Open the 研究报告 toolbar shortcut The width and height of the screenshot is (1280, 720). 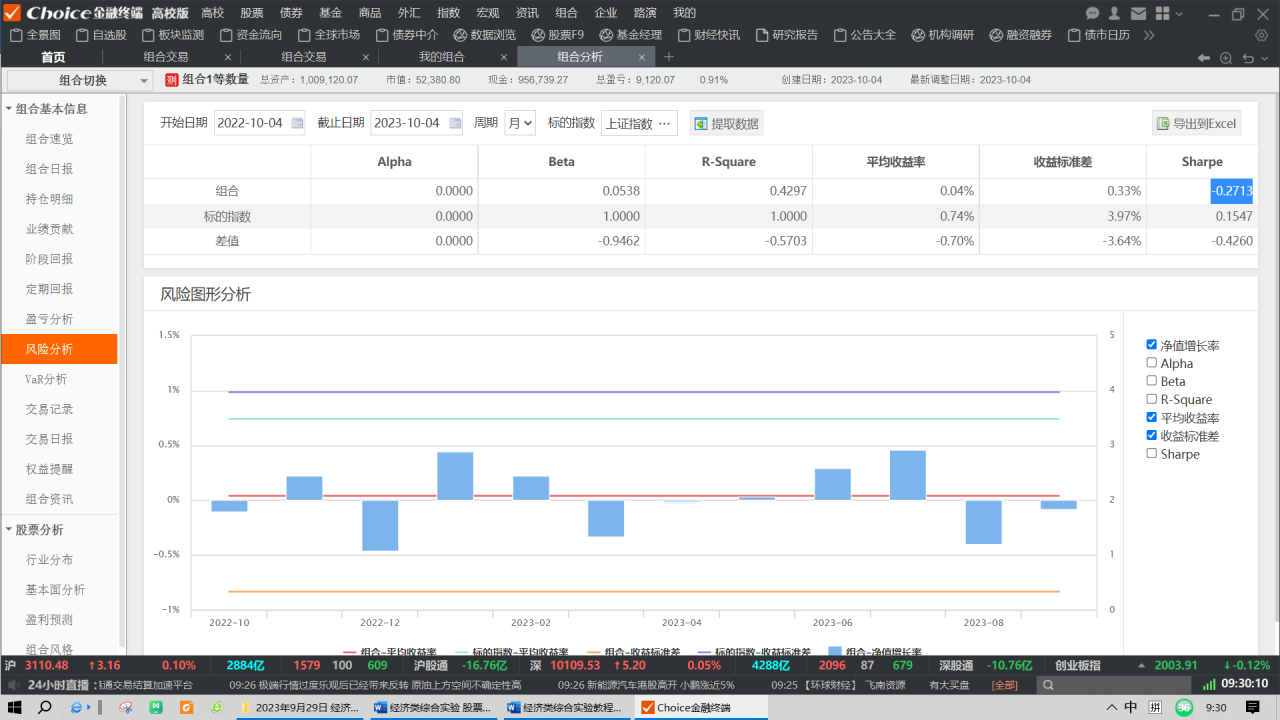[x=786, y=35]
